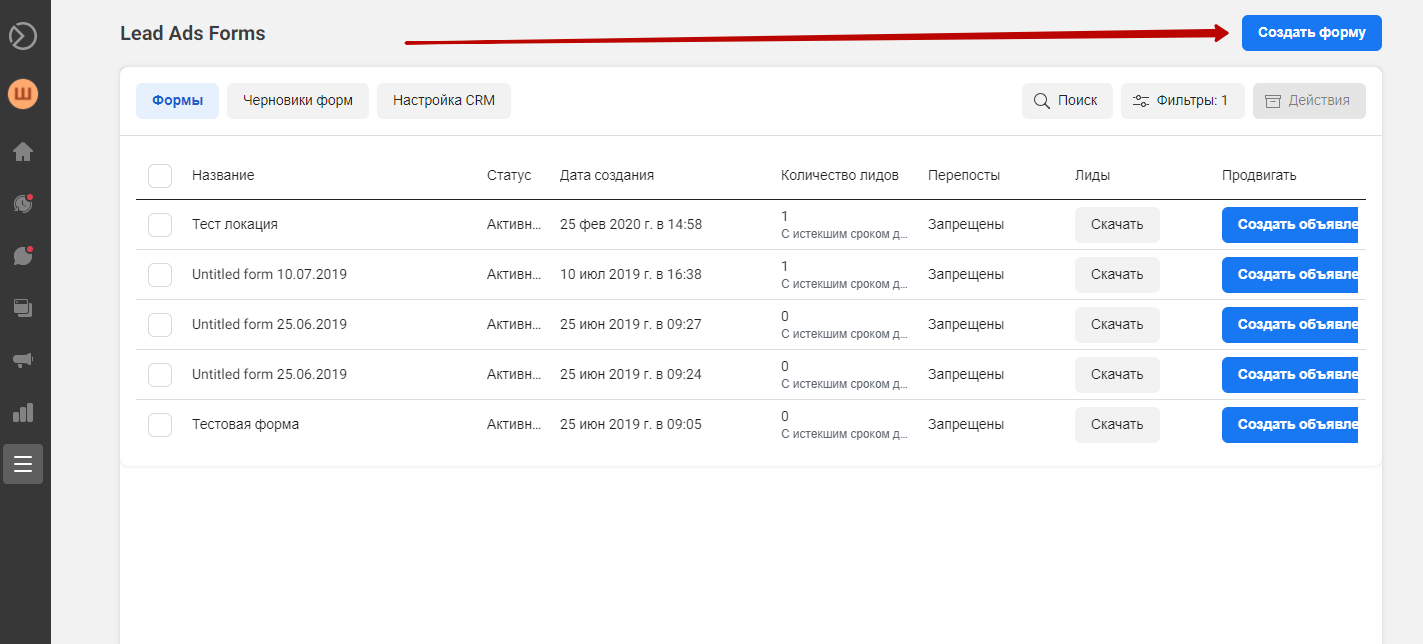Viewport: 1423px width, 644px height.
Task: Click the Действия actions button
Action: coord(1309,101)
